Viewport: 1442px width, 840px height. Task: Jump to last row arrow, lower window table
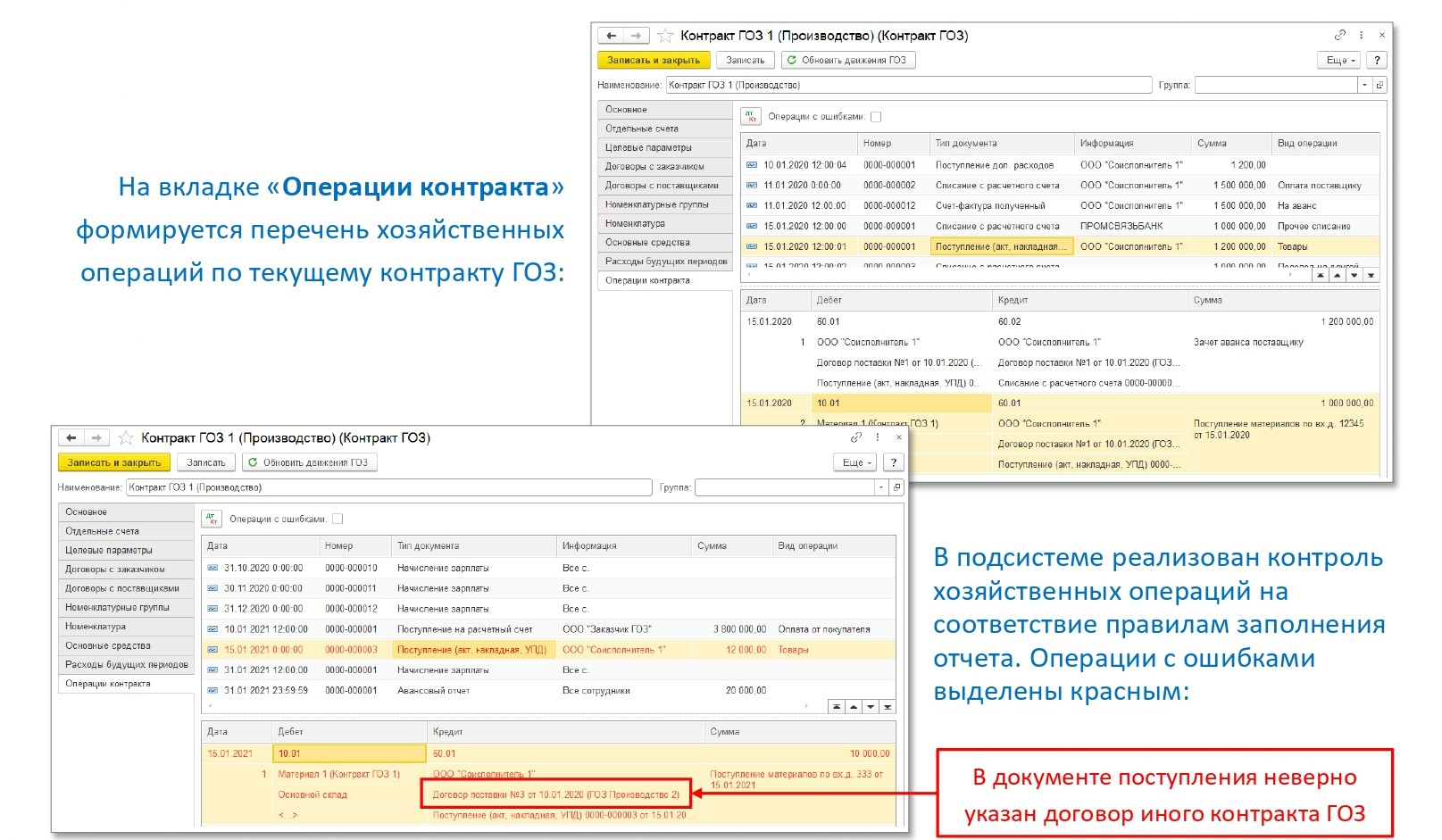tap(888, 706)
